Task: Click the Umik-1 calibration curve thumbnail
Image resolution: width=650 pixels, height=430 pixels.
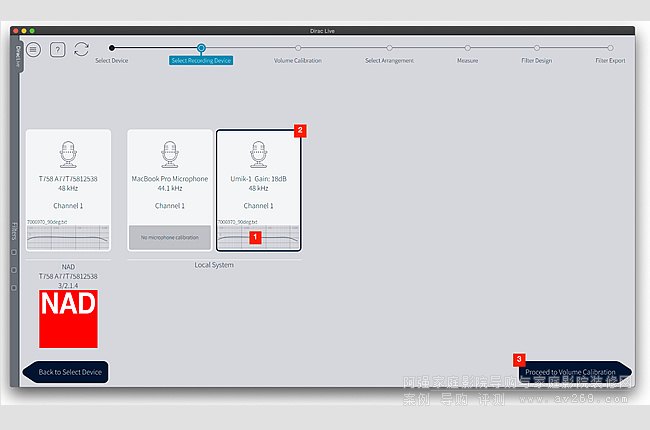Action: coord(258,238)
